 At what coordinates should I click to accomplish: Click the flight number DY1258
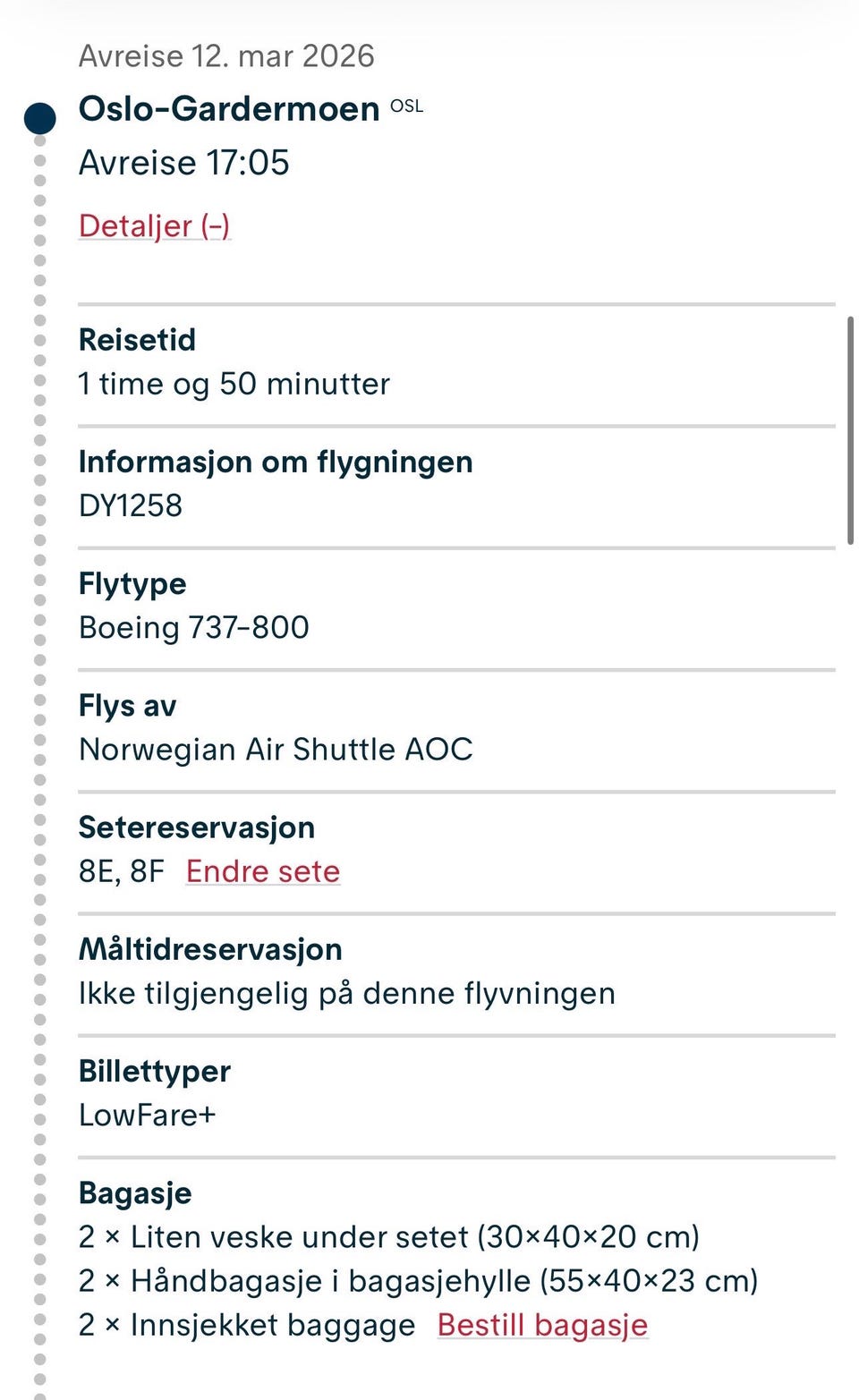[x=131, y=506]
